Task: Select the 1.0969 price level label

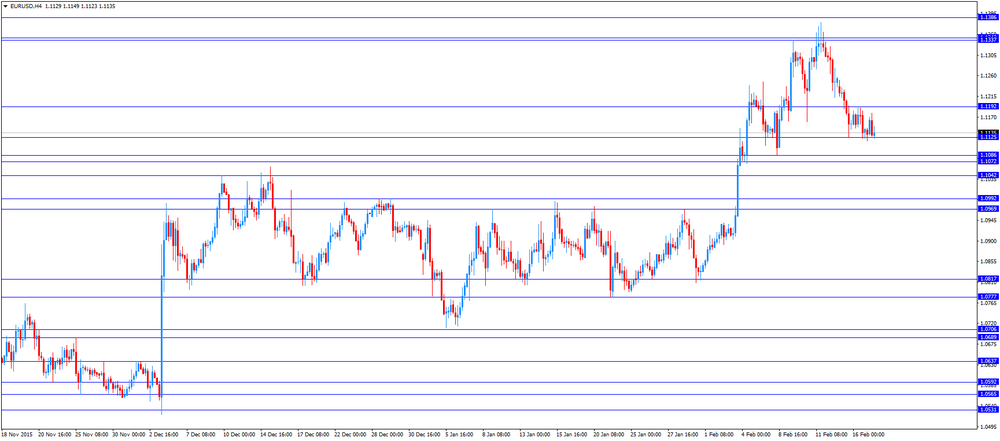Action: [987, 209]
